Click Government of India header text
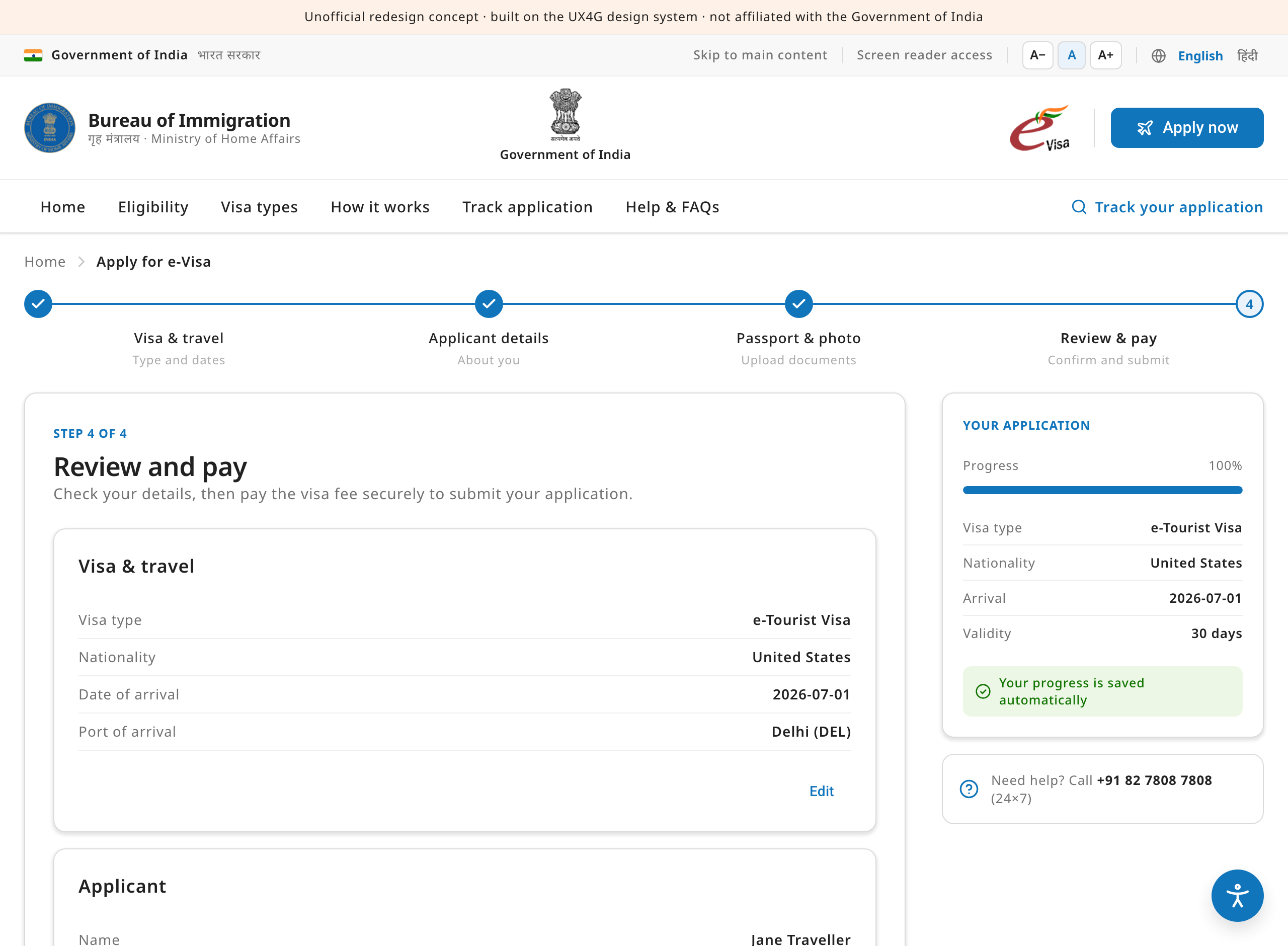The image size is (1288, 946). tap(119, 55)
